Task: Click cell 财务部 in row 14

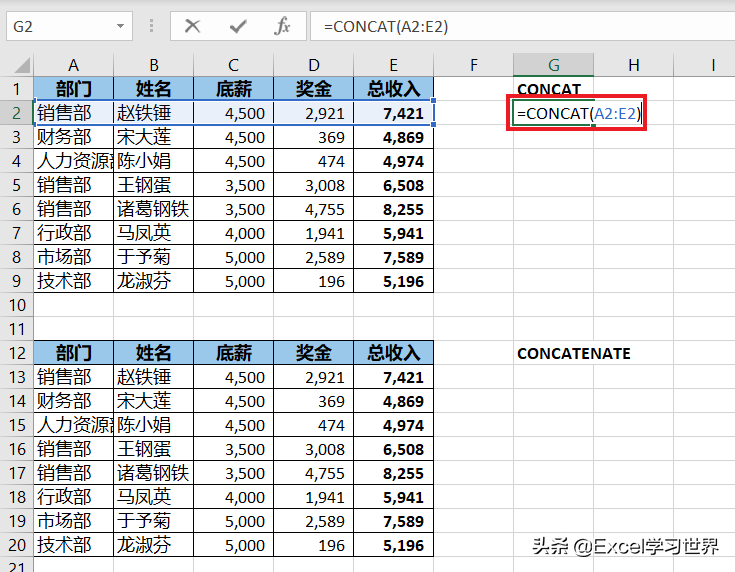Action: (x=74, y=401)
